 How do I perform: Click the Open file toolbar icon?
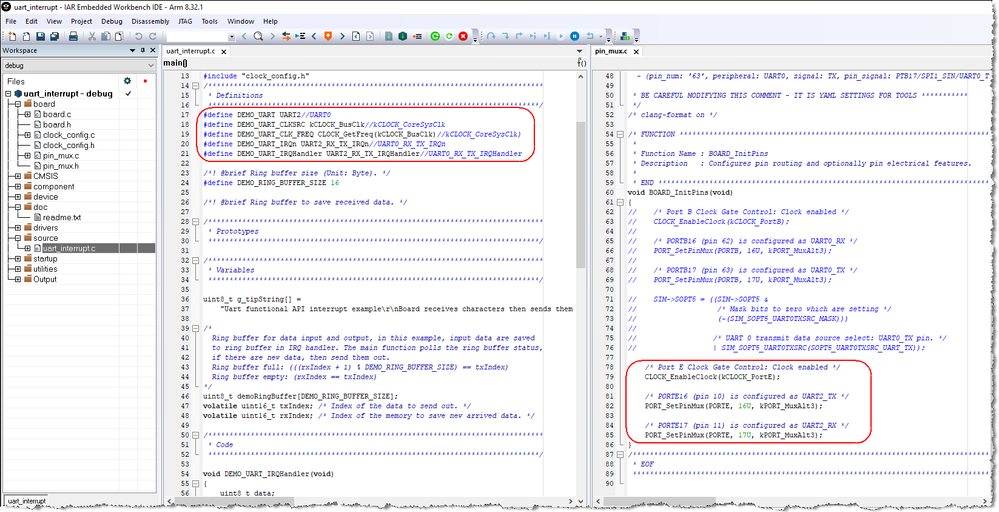pos(26,36)
